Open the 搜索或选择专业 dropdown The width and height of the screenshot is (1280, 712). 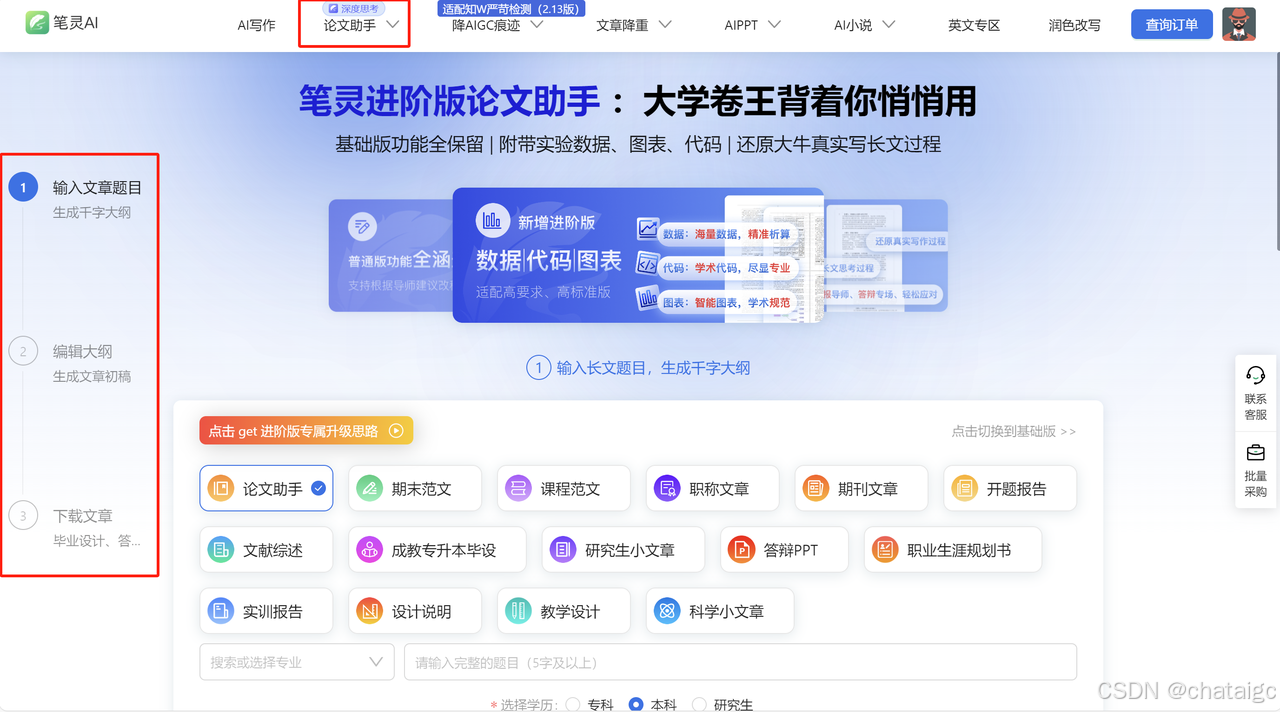coord(297,662)
